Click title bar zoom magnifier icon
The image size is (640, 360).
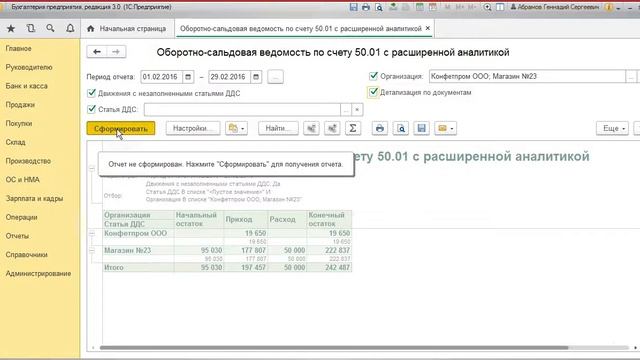[487, 7]
